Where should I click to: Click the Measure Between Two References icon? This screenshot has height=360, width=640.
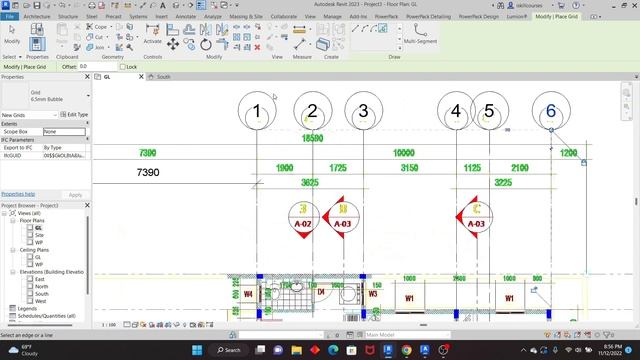300,44
